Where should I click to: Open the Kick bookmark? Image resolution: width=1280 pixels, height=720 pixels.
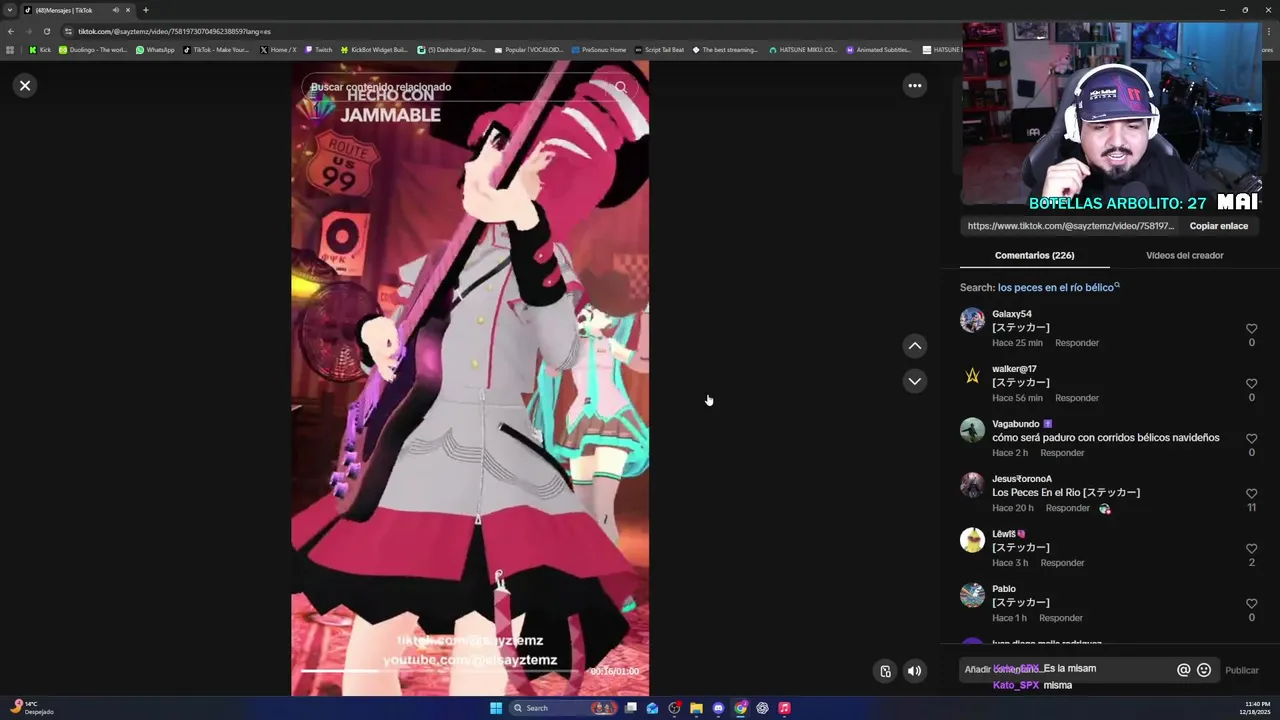click(40, 49)
